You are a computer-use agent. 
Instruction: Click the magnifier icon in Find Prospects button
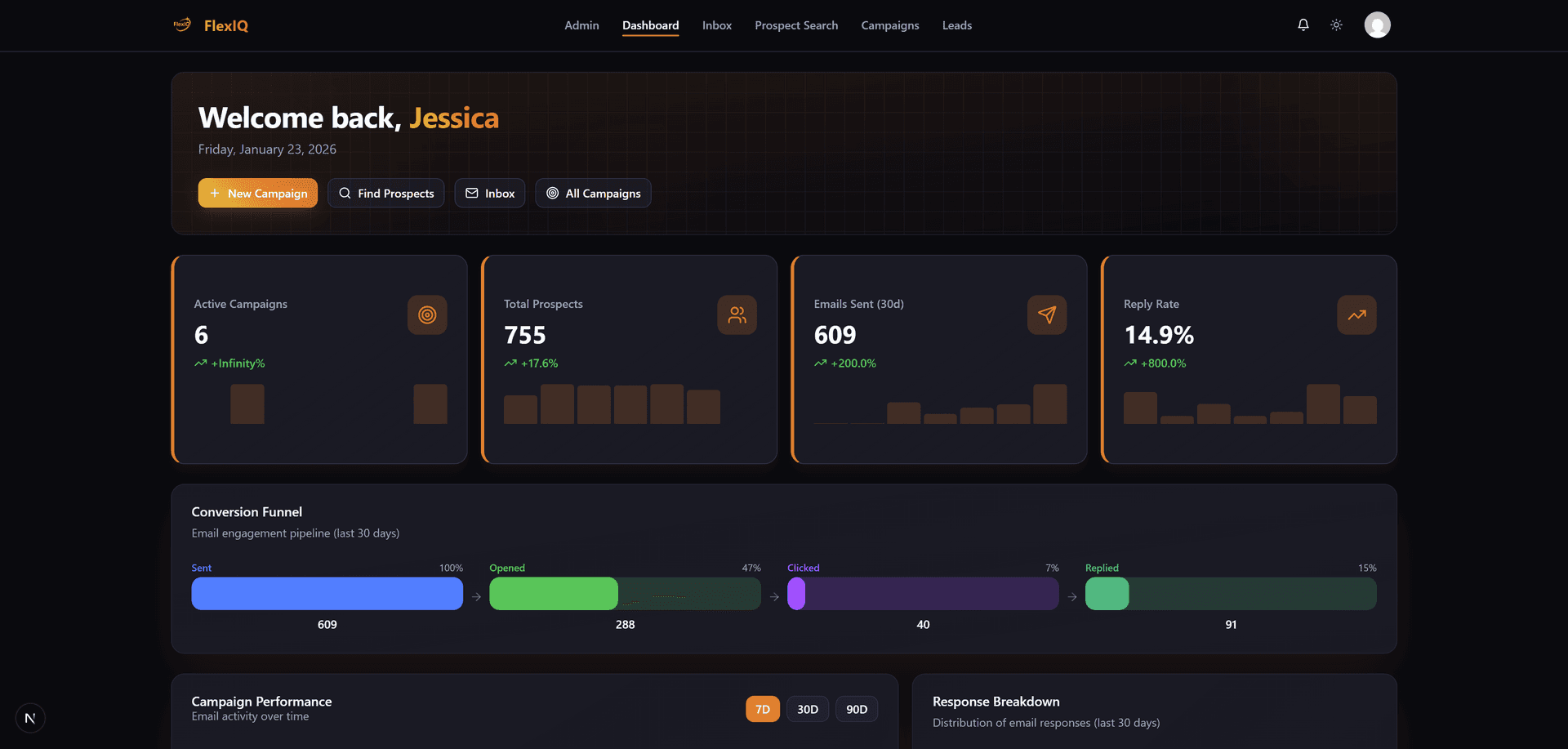pos(345,193)
